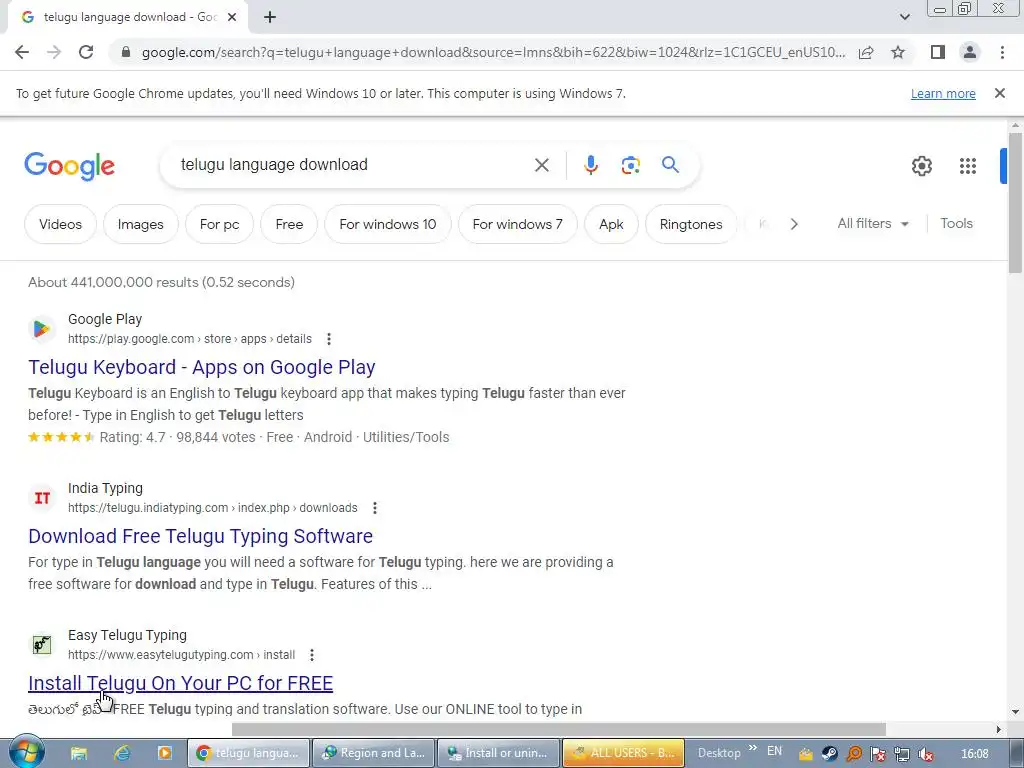Image resolution: width=1024 pixels, height=768 pixels.
Task: Open a new browser tab
Action: click(x=270, y=18)
